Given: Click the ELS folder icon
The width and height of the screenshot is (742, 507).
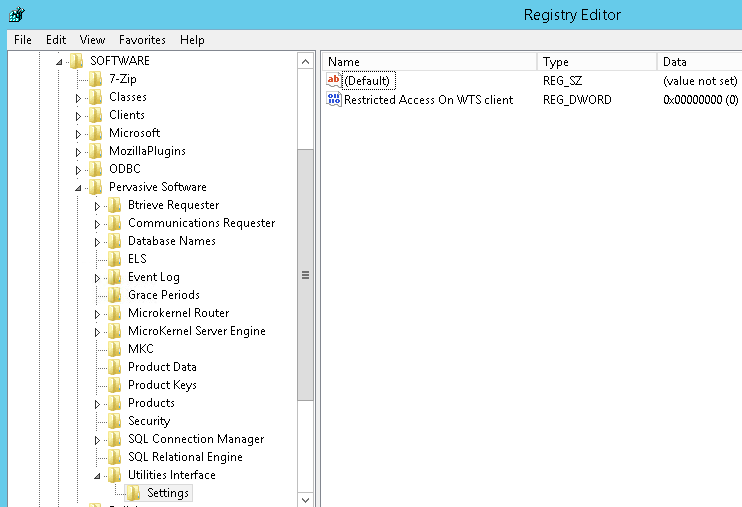Looking at the screenshot, I should click(x=114, y=258).
